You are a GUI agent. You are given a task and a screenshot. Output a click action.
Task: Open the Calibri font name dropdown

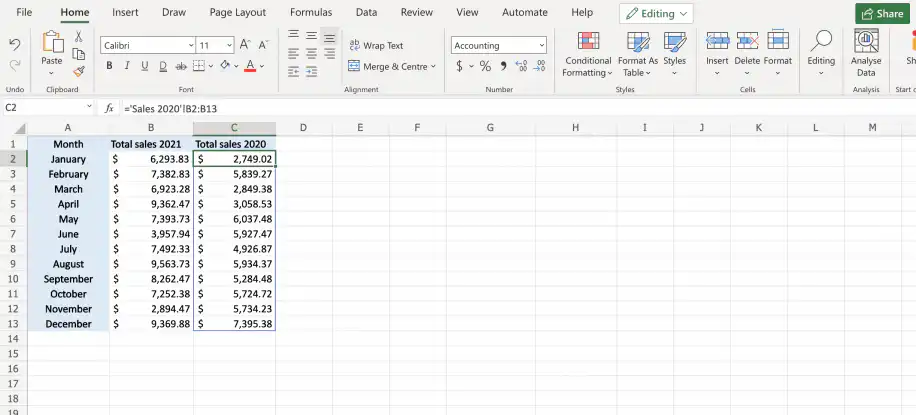191,45
